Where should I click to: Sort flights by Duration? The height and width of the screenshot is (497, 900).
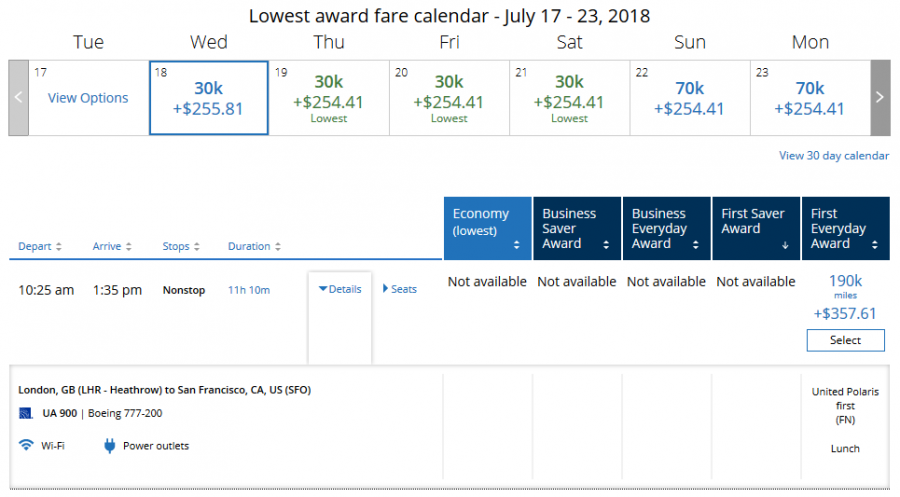254,247
